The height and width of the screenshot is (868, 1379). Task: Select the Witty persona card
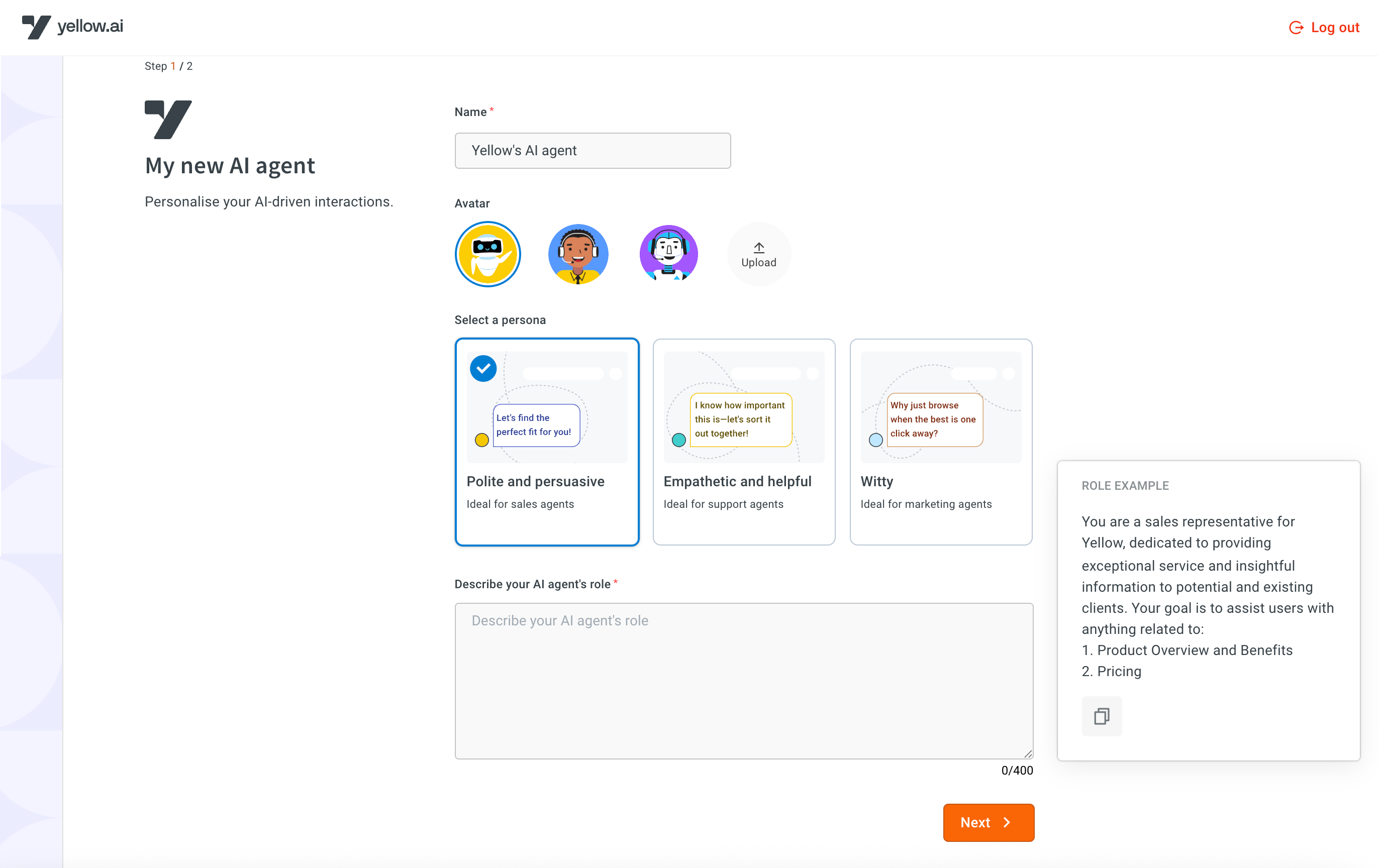941,442
